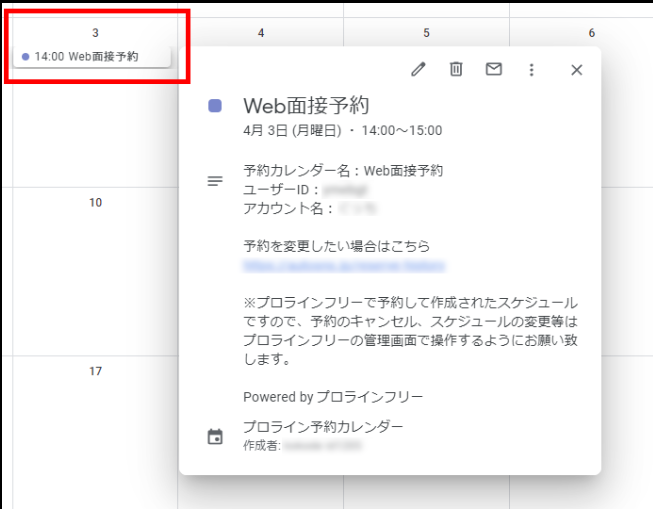Delete the event with trash icon
This screenshot has width=653, height=509.
pyautogui.click(x=456, y=69)
